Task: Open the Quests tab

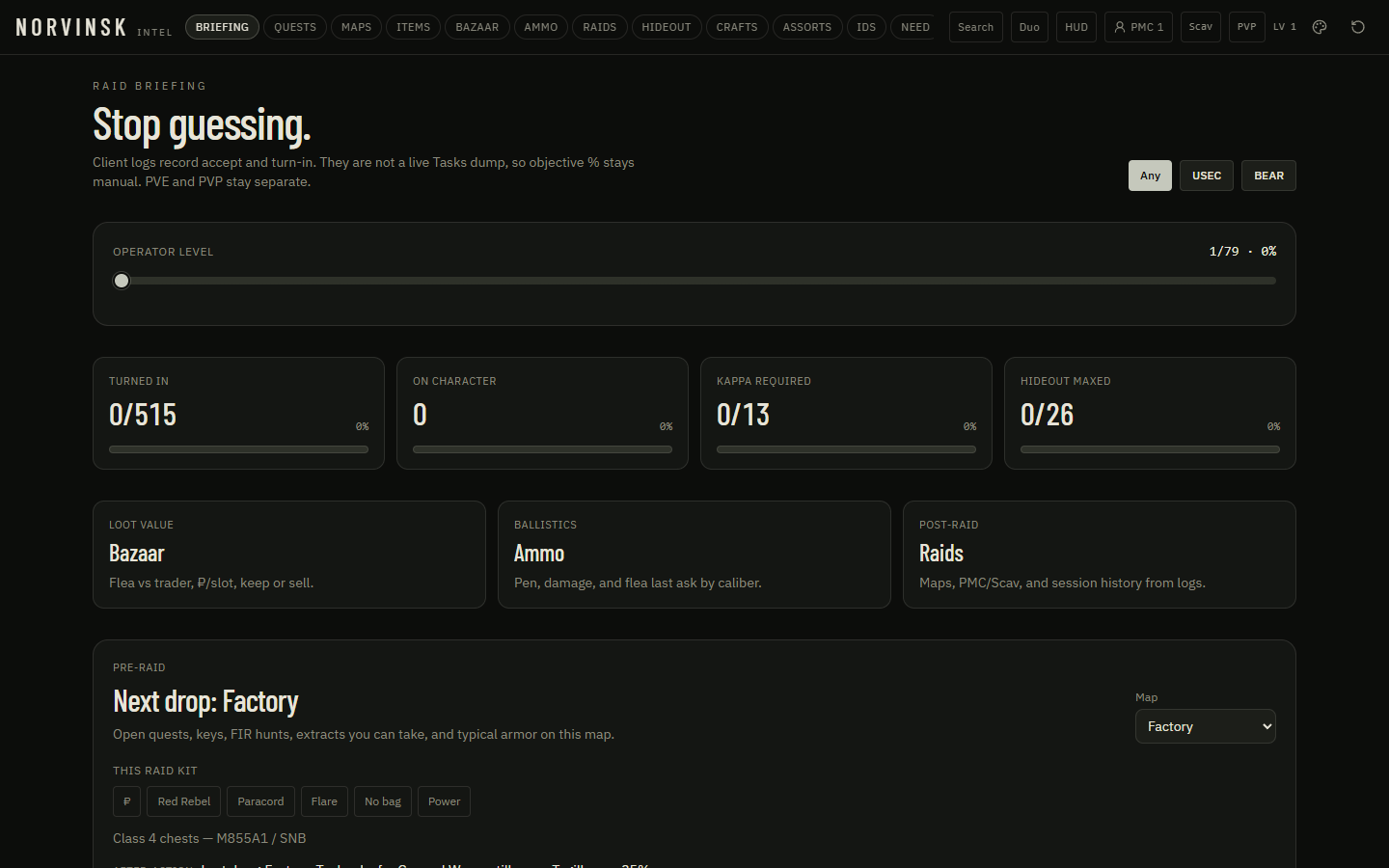Action: (295, 27)
